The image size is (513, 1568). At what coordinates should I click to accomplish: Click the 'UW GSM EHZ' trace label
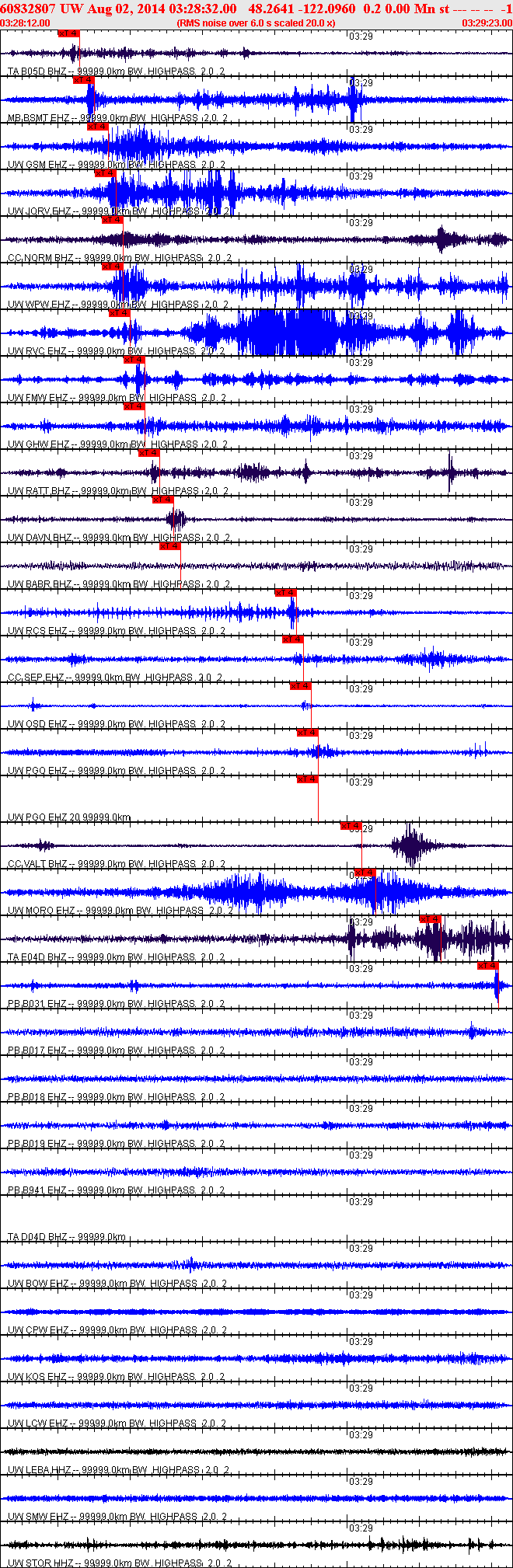(37, 165)
